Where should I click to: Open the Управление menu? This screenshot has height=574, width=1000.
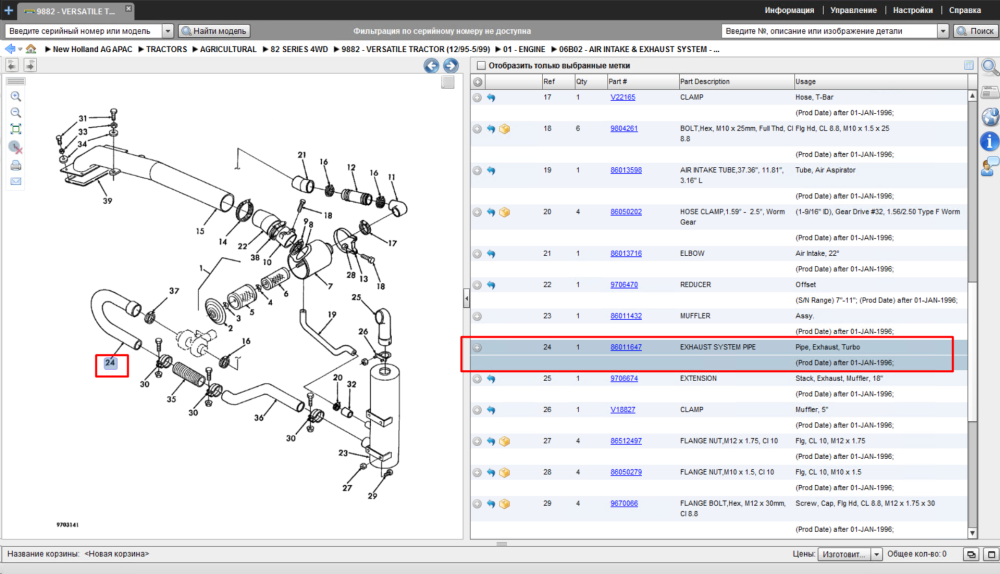tap(853, 10)
